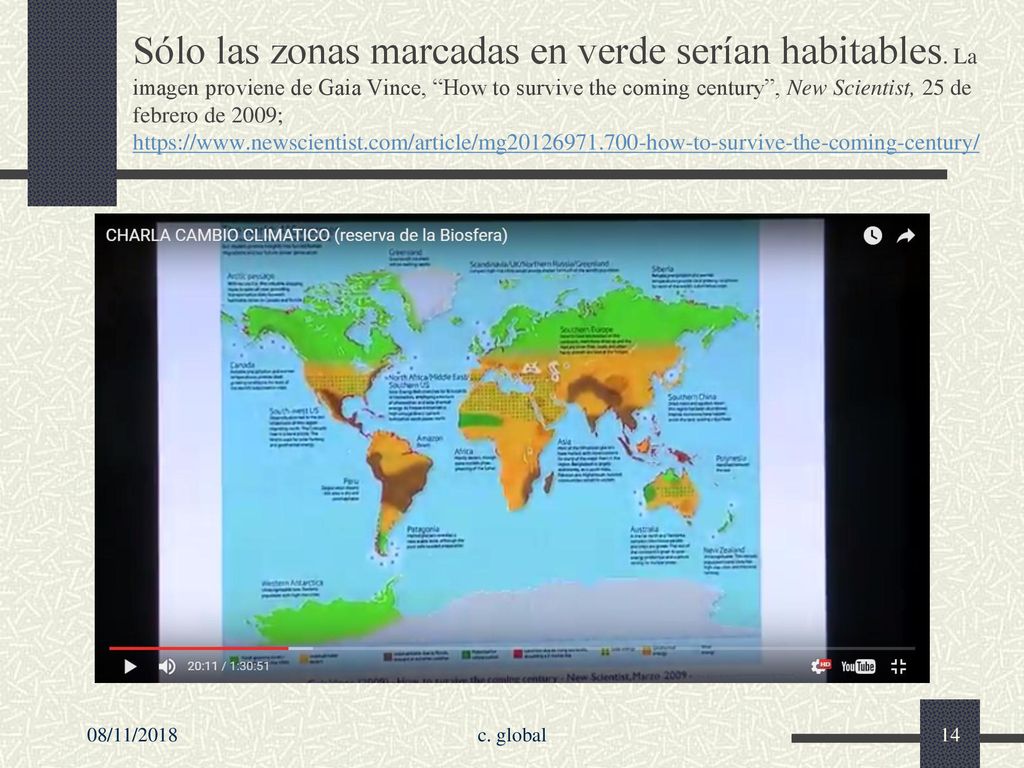Click the map label Peru
Screen dimensions: 1024x768
click(351, 481)
